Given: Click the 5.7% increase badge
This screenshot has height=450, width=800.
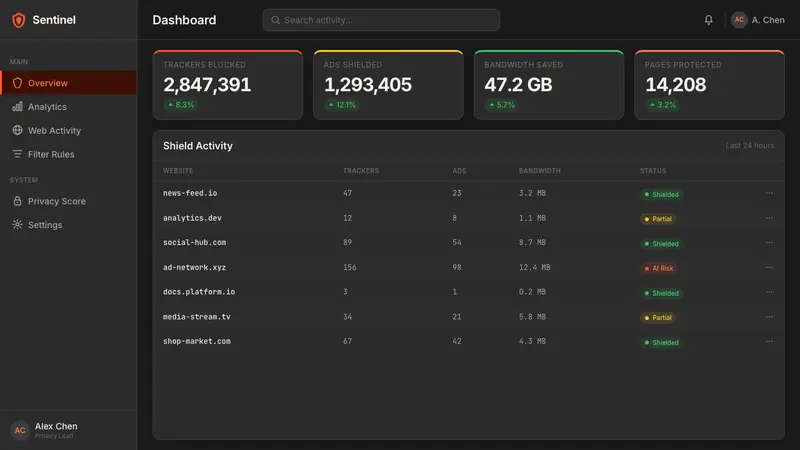Looking at the screenshot, I should tap(502, 105).
